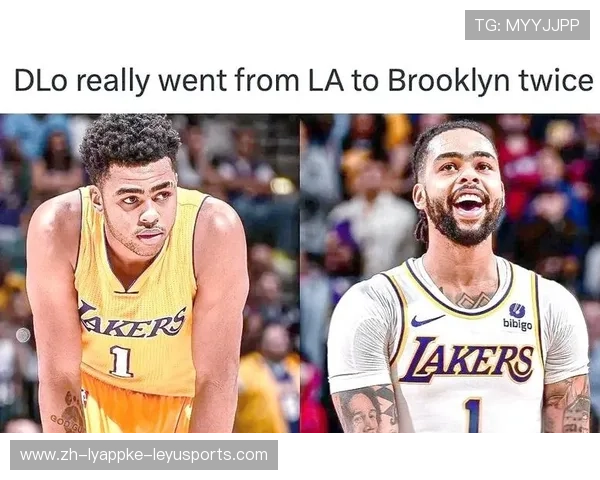The height and width of the screenshot is (480, 600).
Task: Select the right photo of white Lakers jersey
Action: click(450, 273)
